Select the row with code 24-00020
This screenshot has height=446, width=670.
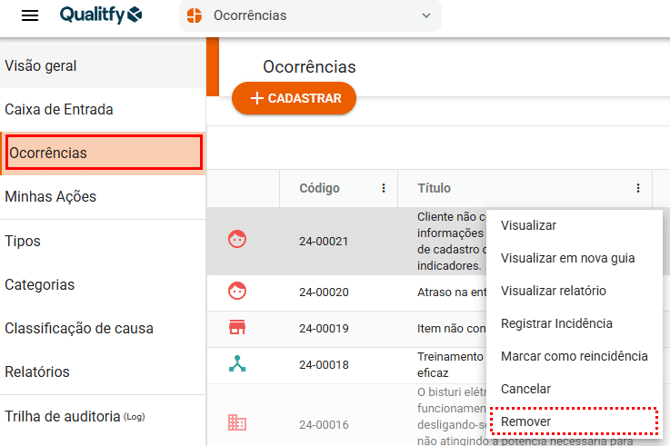click(x=324, y=292)
